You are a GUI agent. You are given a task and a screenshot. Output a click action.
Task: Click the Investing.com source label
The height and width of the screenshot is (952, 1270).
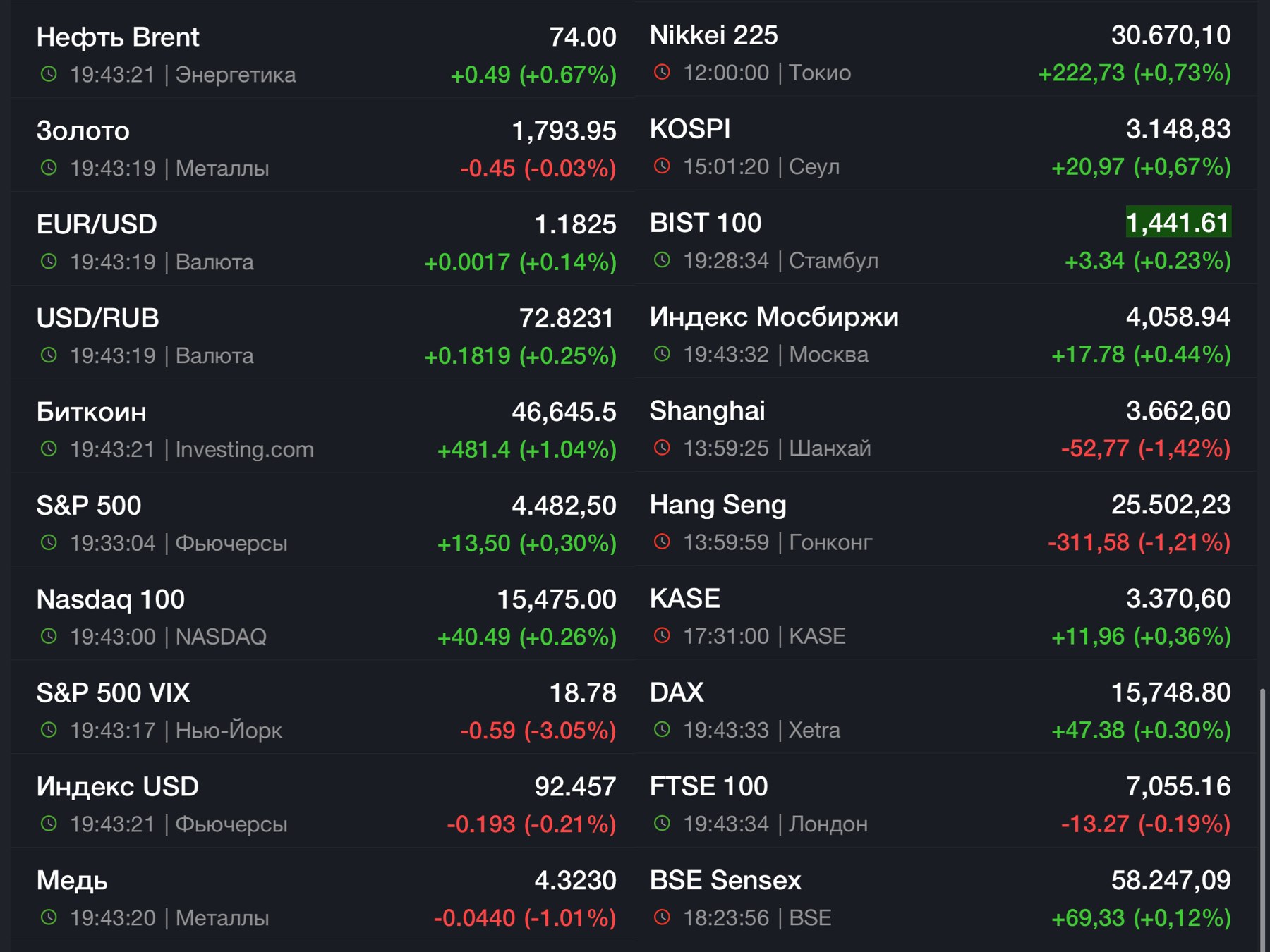point(244,449)
